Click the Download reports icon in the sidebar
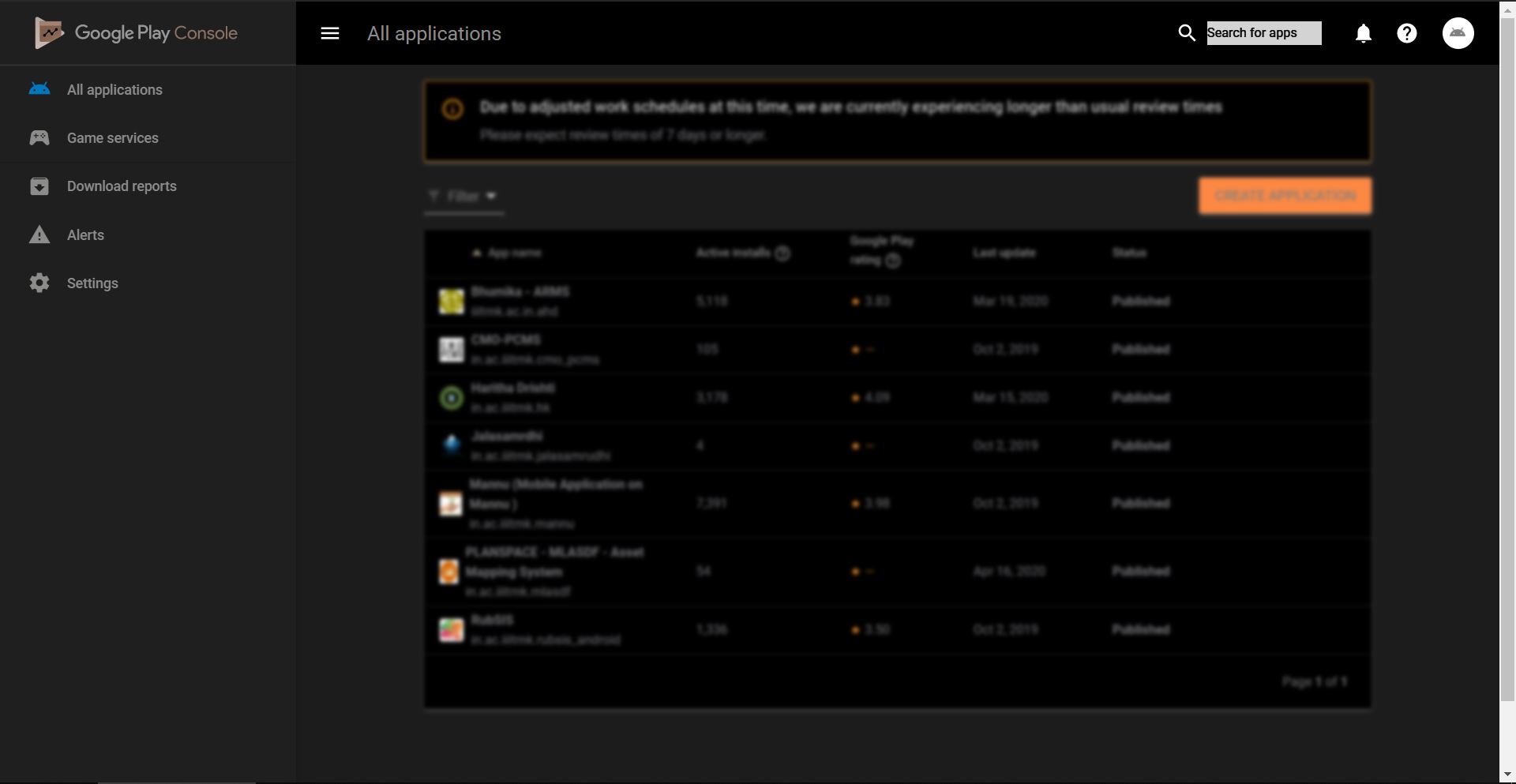 tap(39, 186)
